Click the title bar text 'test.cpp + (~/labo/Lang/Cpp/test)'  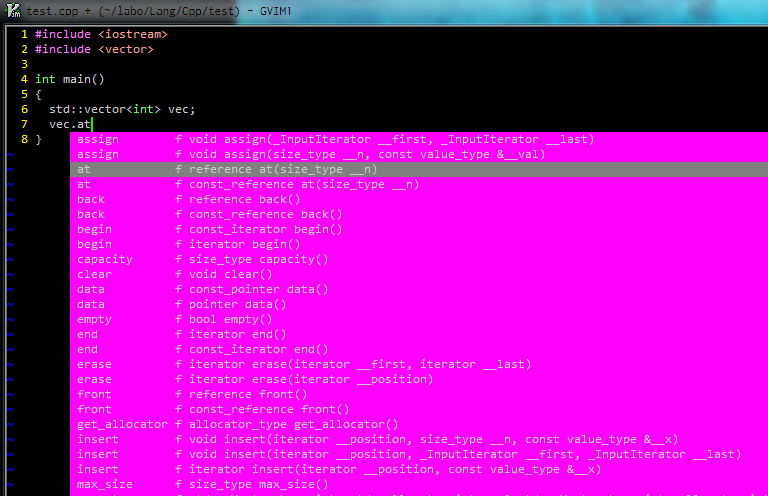[133, 11]
